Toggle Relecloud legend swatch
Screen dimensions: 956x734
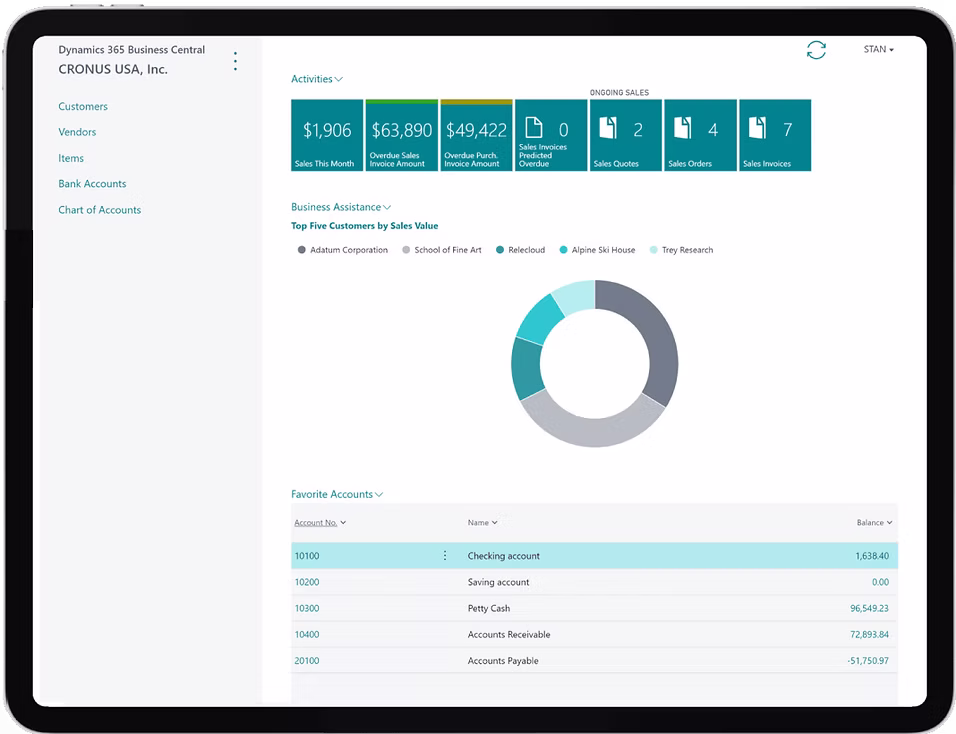[500, 250]
